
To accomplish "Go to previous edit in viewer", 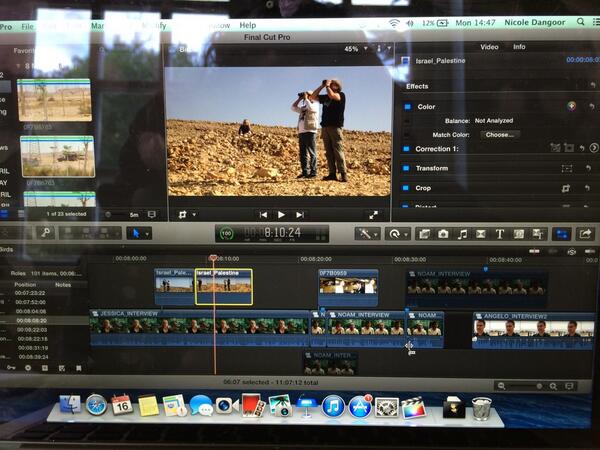I will [x=263, y=215].
